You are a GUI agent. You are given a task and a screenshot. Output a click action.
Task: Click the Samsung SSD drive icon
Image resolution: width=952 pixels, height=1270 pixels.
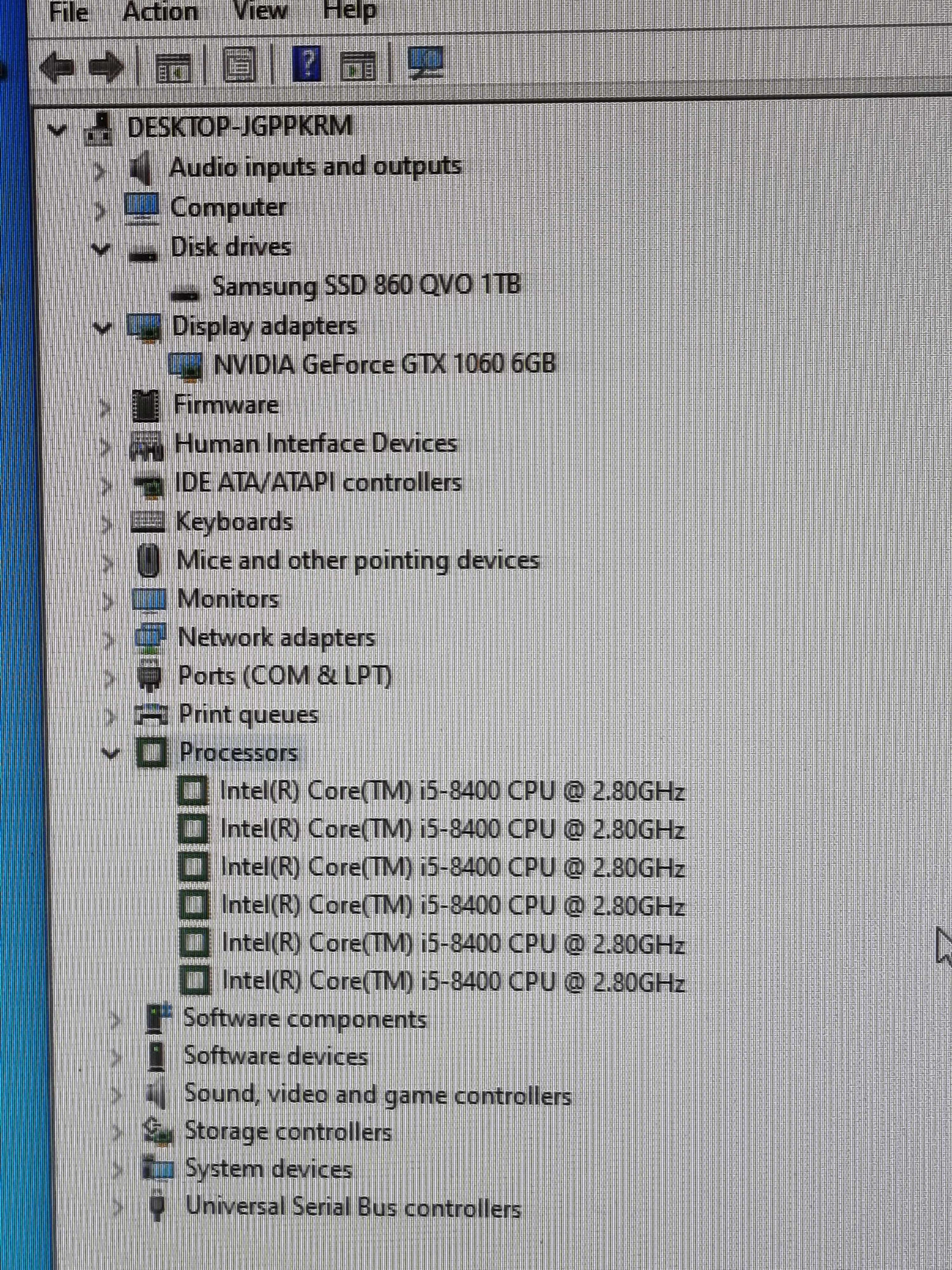point(185,293)
